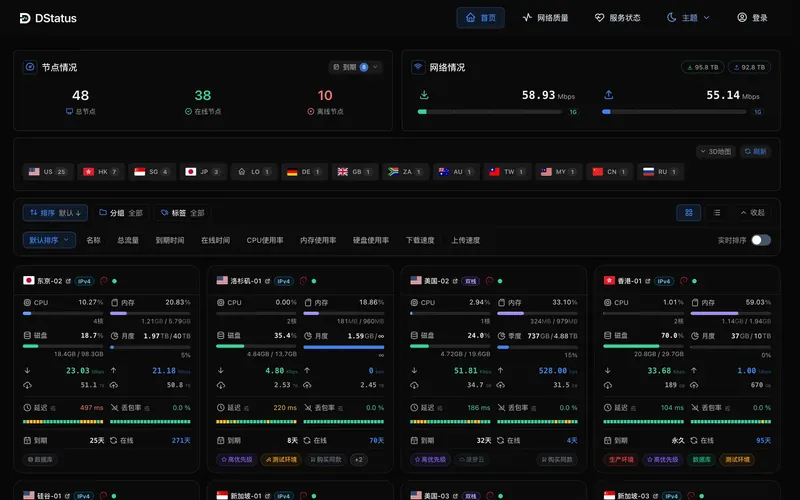The height and width of the screenshot is (500, 800).
Task: Open the 分组 全部 group dropdown
Action: click(x=120, y=213)
